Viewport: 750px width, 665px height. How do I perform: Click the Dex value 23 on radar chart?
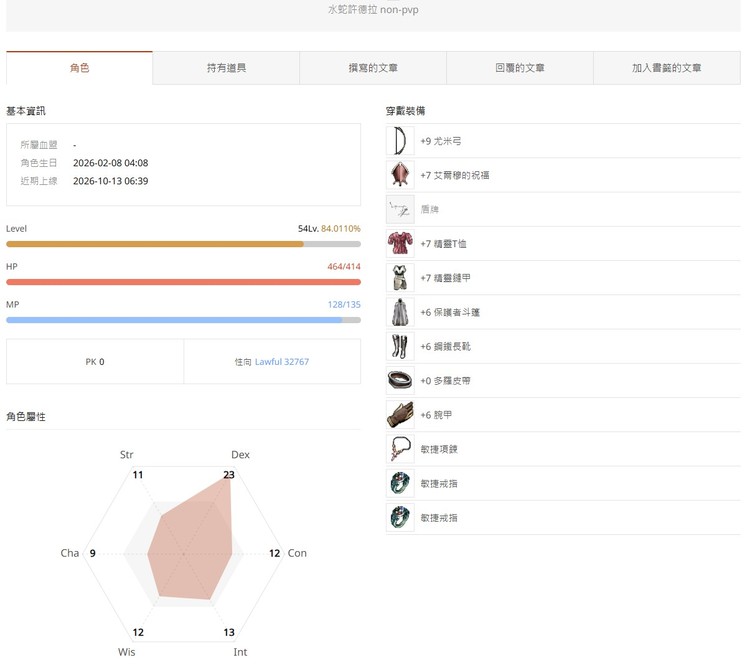tap(229, 475)
